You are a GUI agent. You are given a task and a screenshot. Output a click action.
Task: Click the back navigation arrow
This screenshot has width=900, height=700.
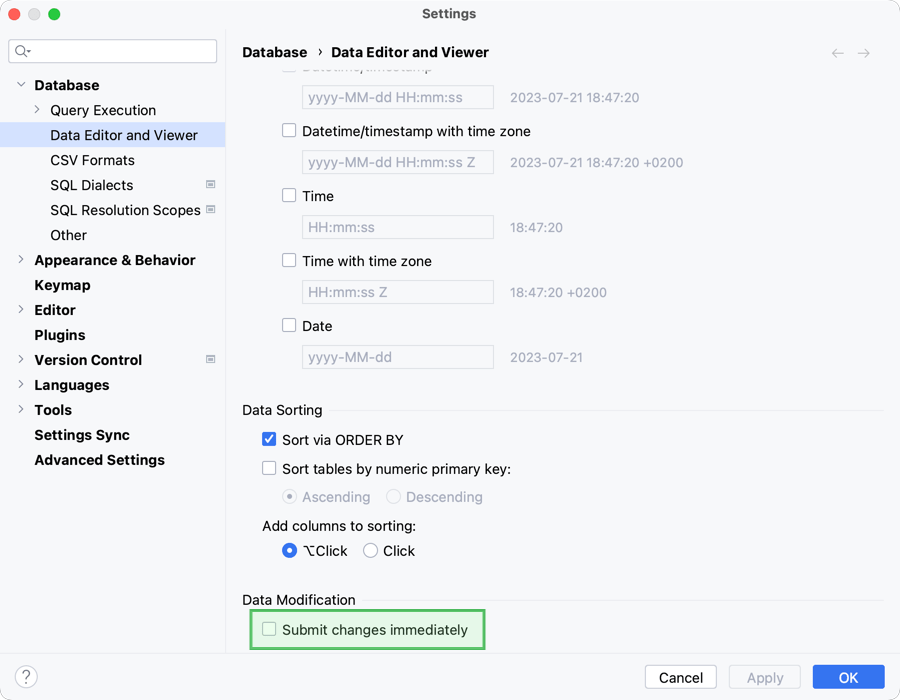point(837,53)
